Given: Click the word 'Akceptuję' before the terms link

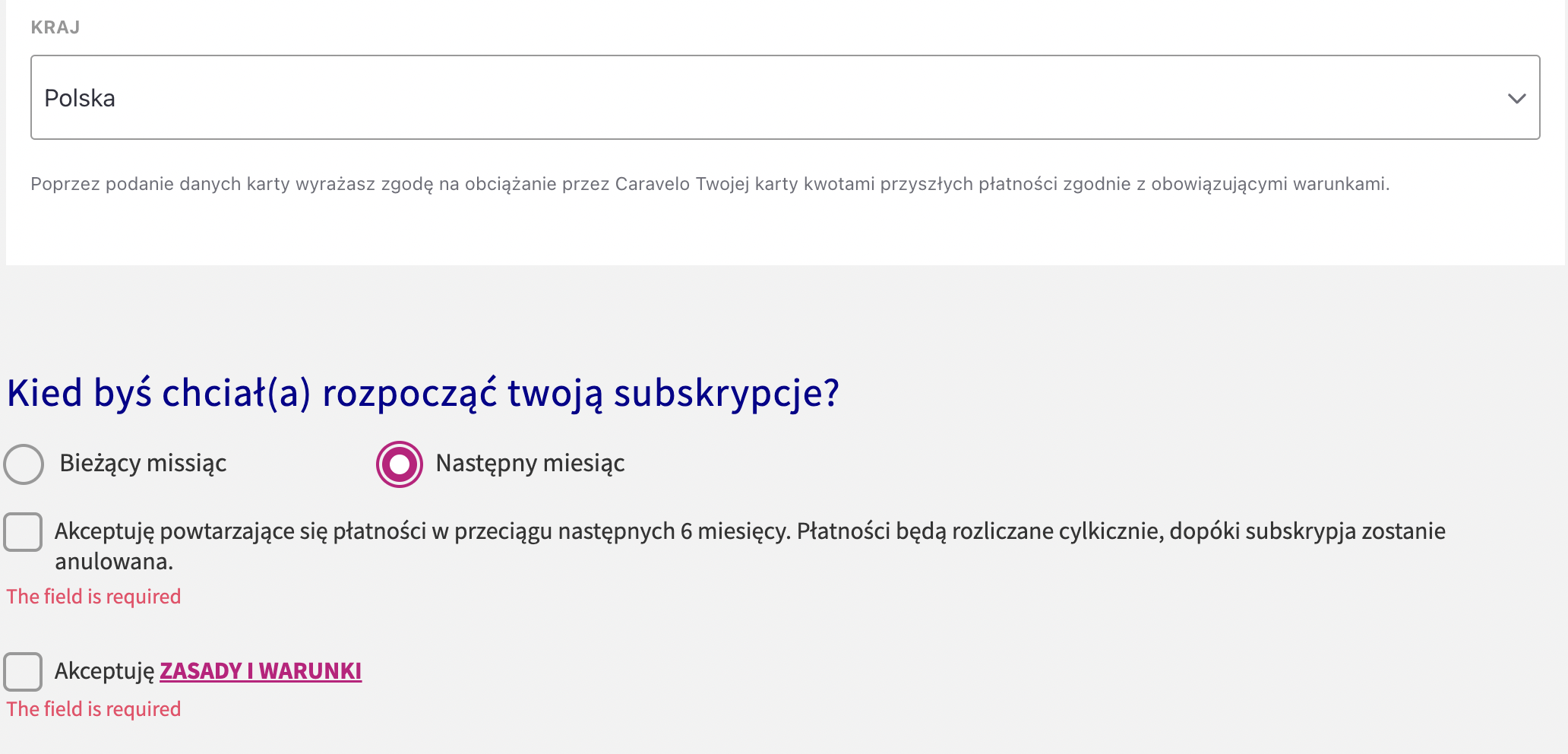Looking at the screenshot, I should (x=105, y=671).
